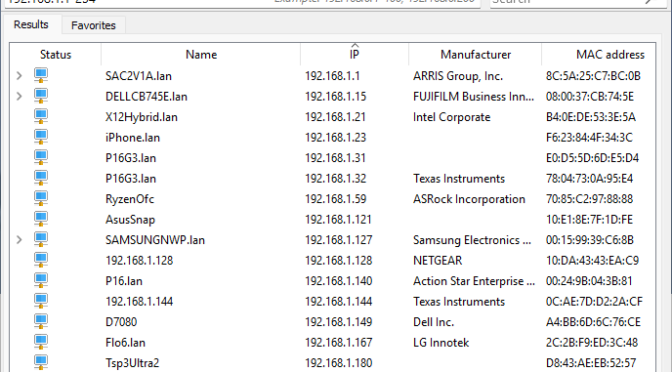672x372 pixels.
Task: Click manufacturer Intel Corporate
Action: (452, 117)
